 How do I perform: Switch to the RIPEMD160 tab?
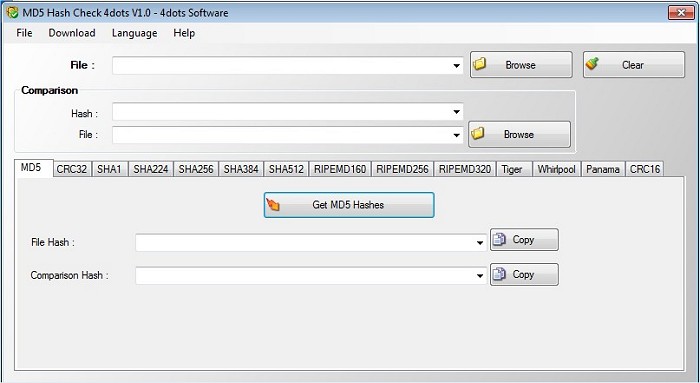340,169
